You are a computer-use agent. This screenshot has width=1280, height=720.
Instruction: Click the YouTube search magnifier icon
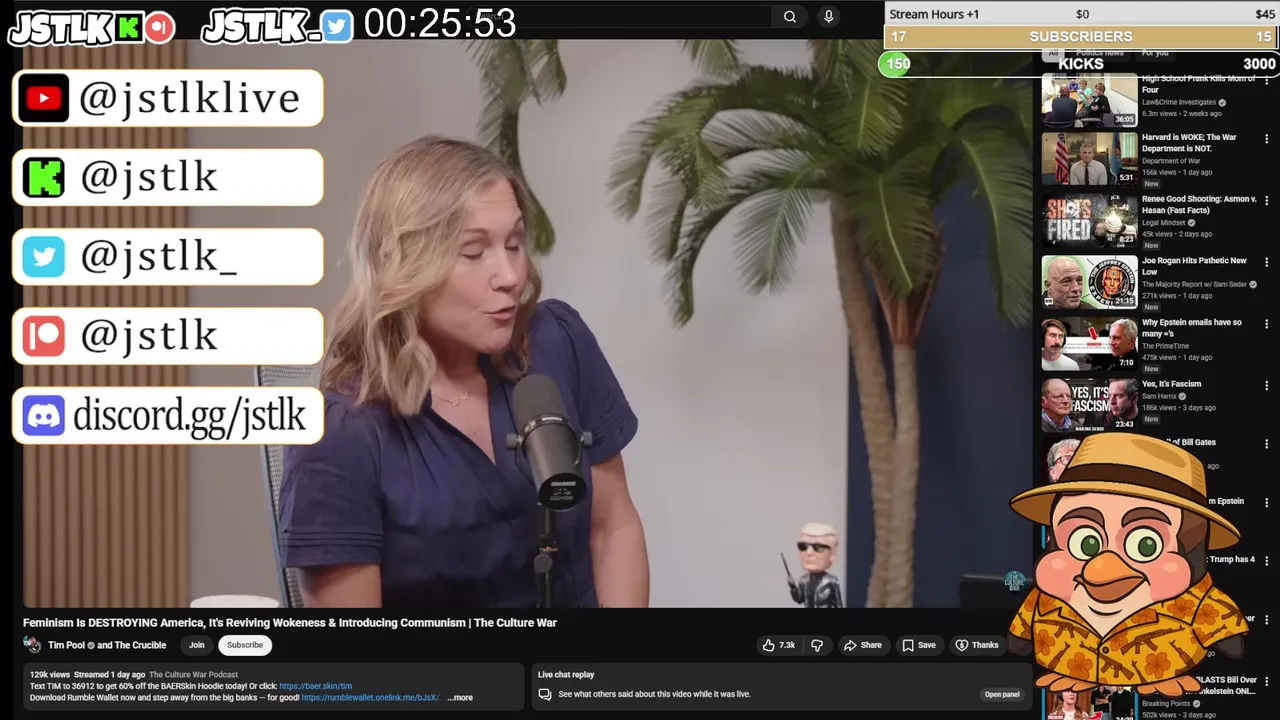[790, 16]
